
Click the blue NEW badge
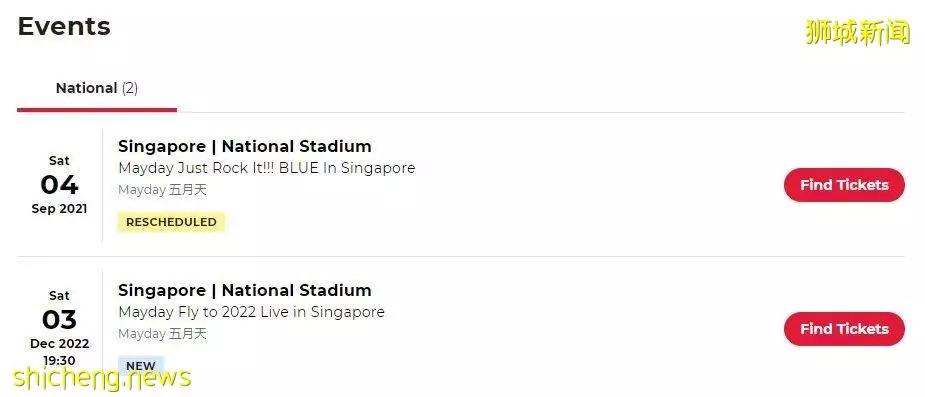(141, 366)
